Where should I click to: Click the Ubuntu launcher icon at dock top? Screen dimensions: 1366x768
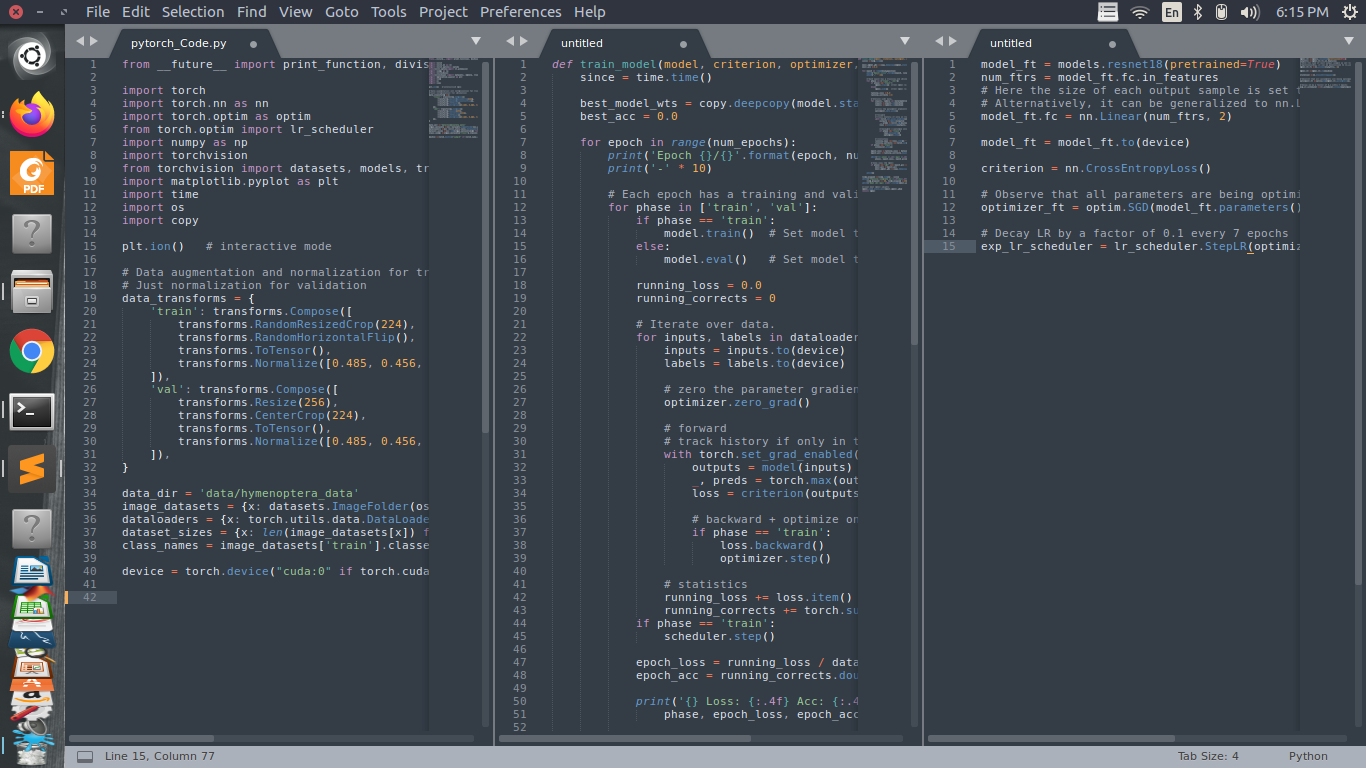coord(31,55)
